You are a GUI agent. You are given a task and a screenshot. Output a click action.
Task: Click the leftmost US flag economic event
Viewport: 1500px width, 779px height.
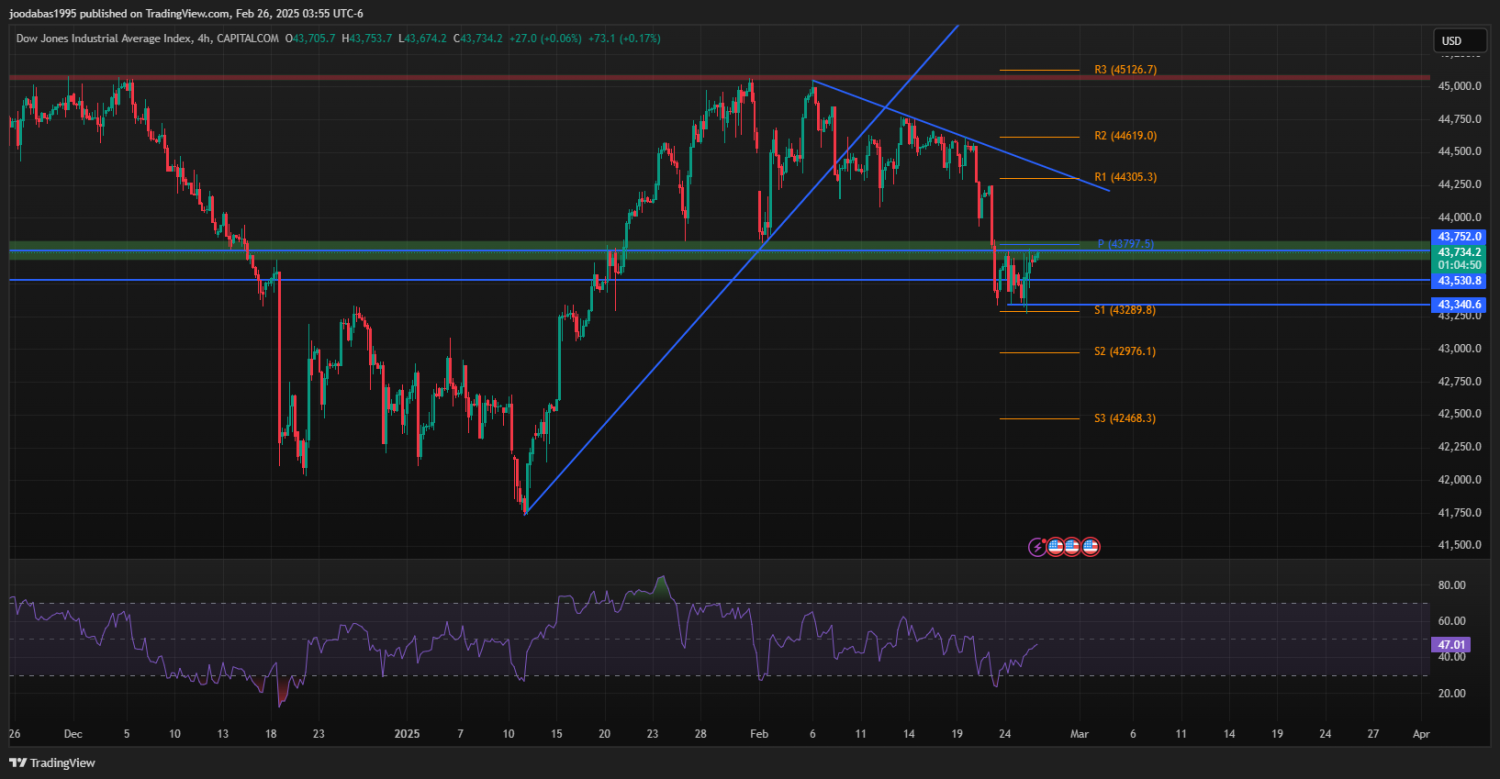(1055, 547)
